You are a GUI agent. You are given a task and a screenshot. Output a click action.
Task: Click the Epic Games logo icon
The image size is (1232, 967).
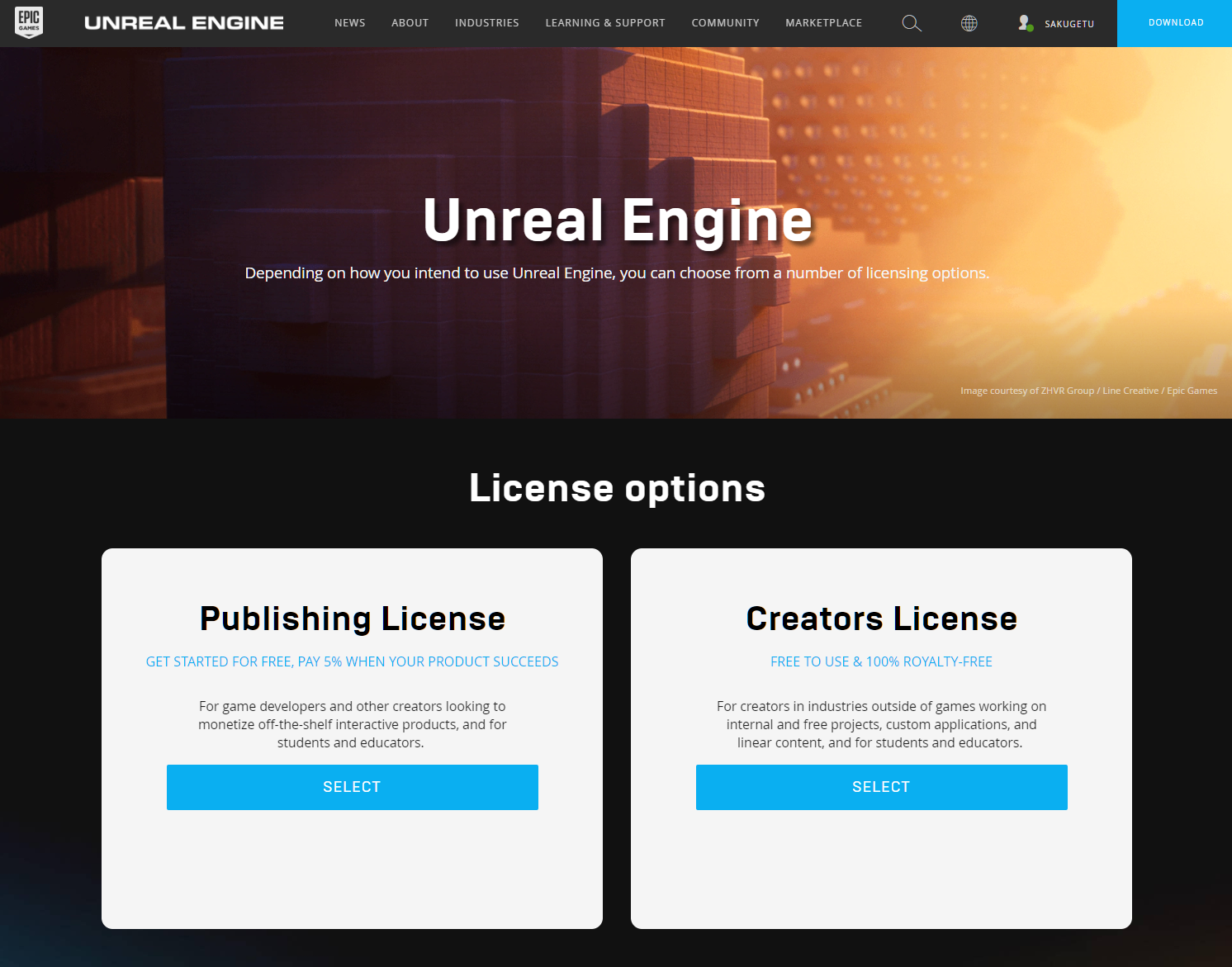(29, 23)
